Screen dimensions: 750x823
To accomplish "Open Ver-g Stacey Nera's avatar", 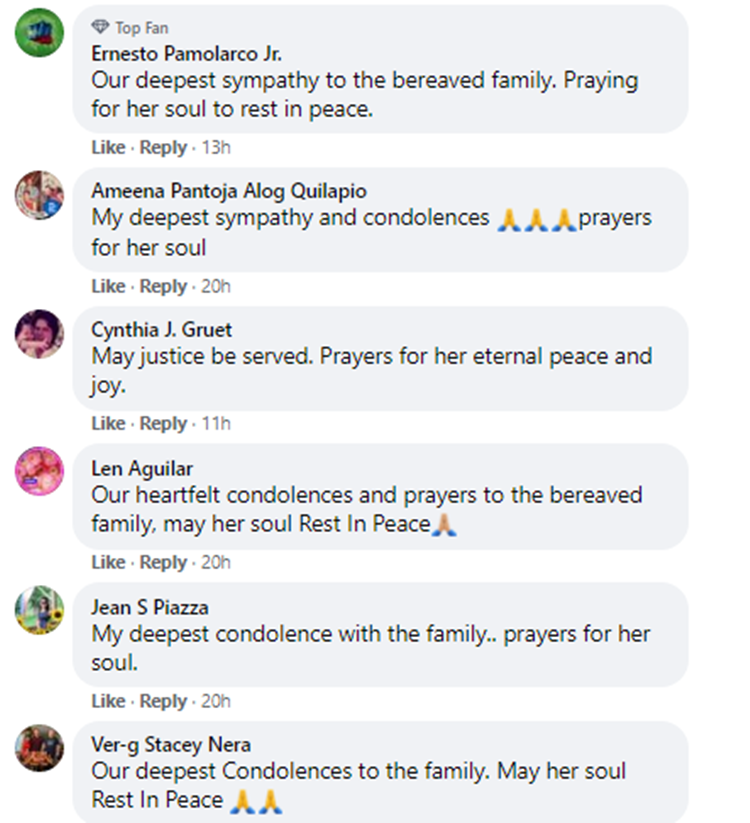I will pos(39,749).
